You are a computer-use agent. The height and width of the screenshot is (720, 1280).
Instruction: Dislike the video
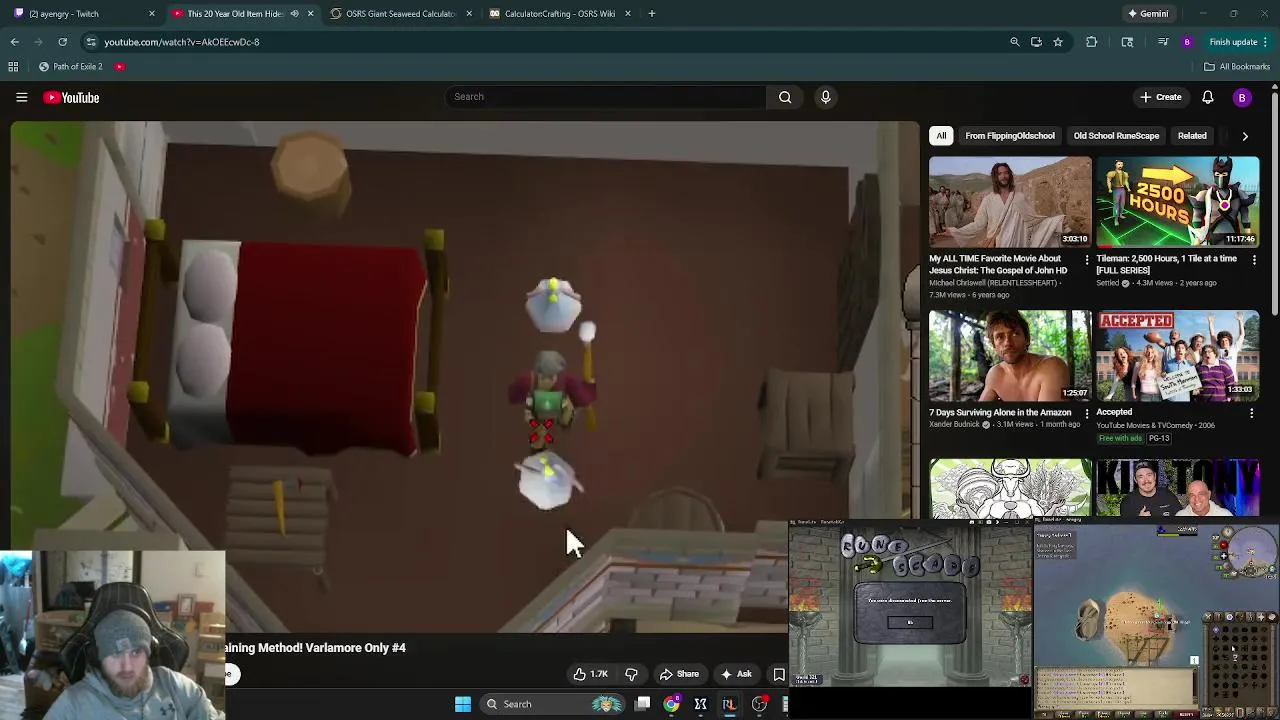[631, 674]
